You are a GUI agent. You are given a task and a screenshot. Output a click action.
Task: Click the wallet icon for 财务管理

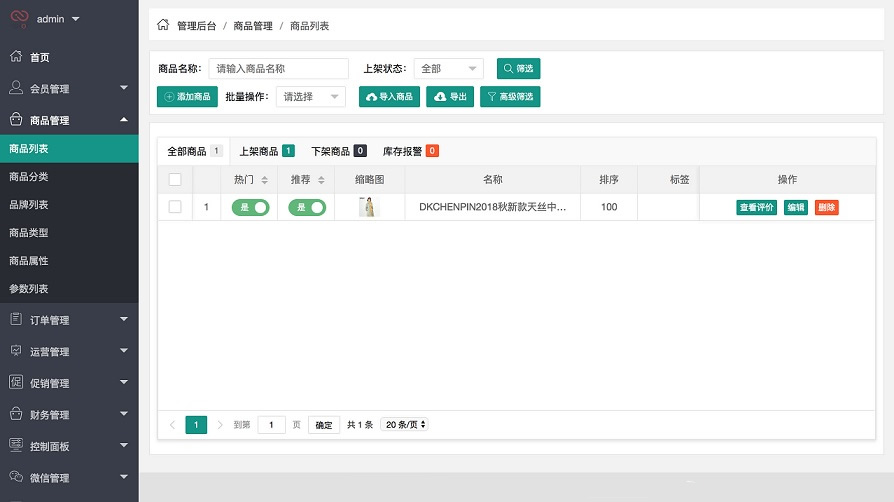16,414
